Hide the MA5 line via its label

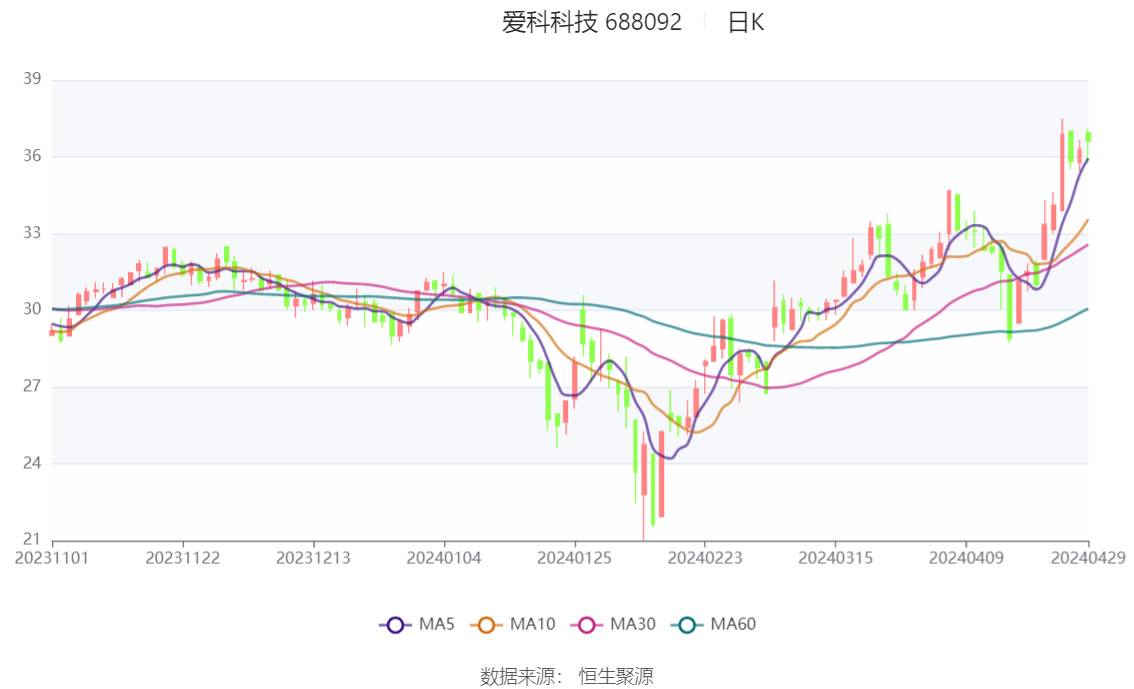click(x=437, y=624)
